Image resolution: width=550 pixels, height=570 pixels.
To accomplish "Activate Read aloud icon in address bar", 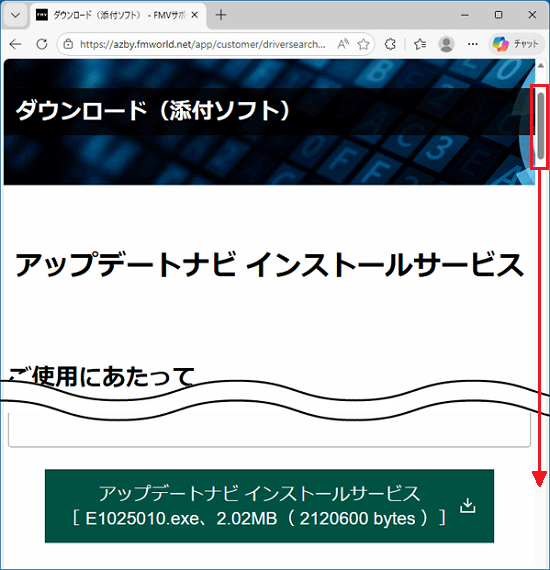I will click(x=343, y=44).
